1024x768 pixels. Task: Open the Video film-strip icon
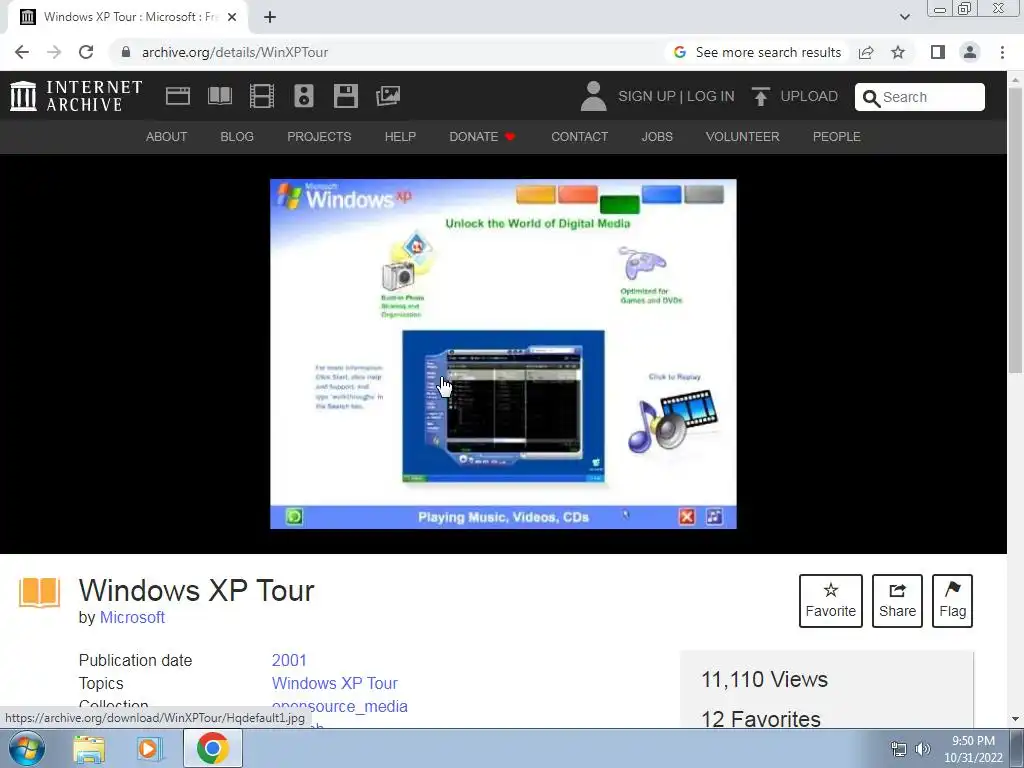pyautogui.click(x=262, y=96)
